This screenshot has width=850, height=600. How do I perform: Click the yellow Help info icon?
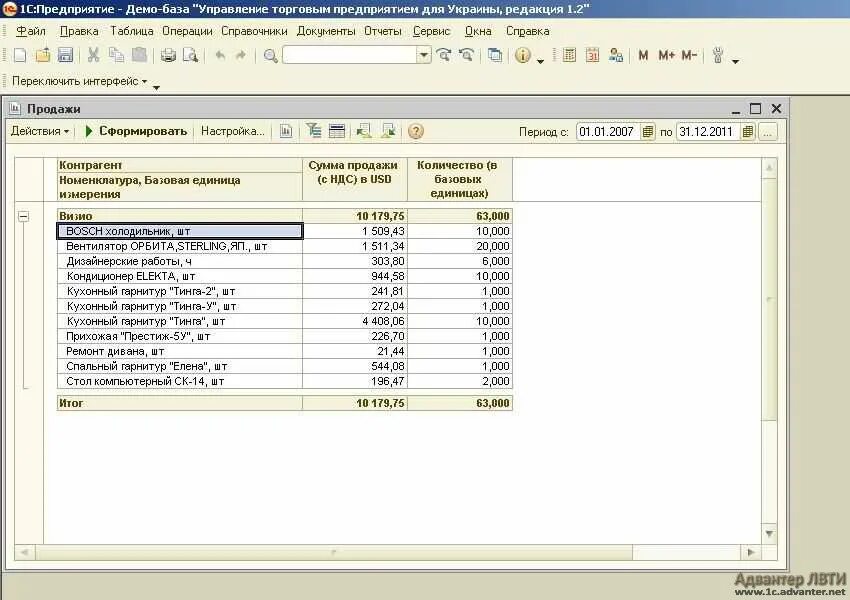point(523,55)
